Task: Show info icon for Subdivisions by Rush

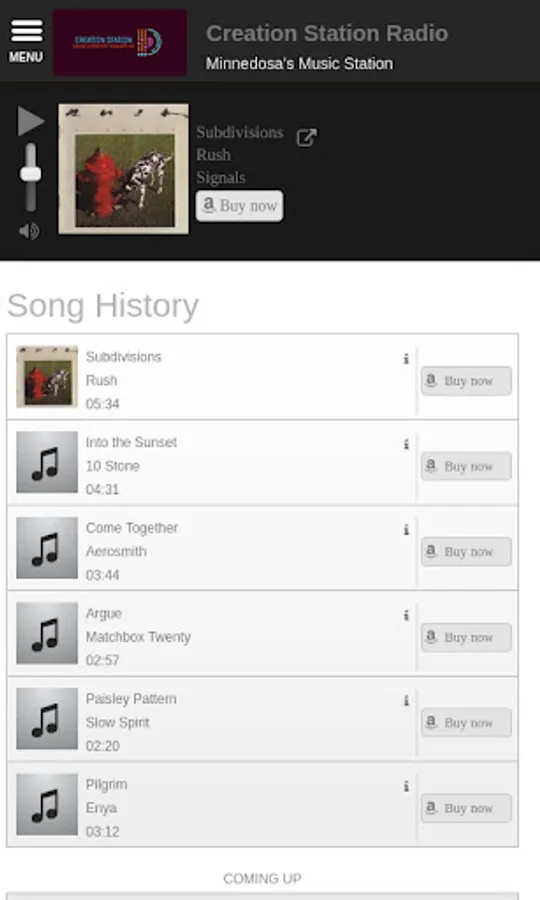Action: [406, 359]
